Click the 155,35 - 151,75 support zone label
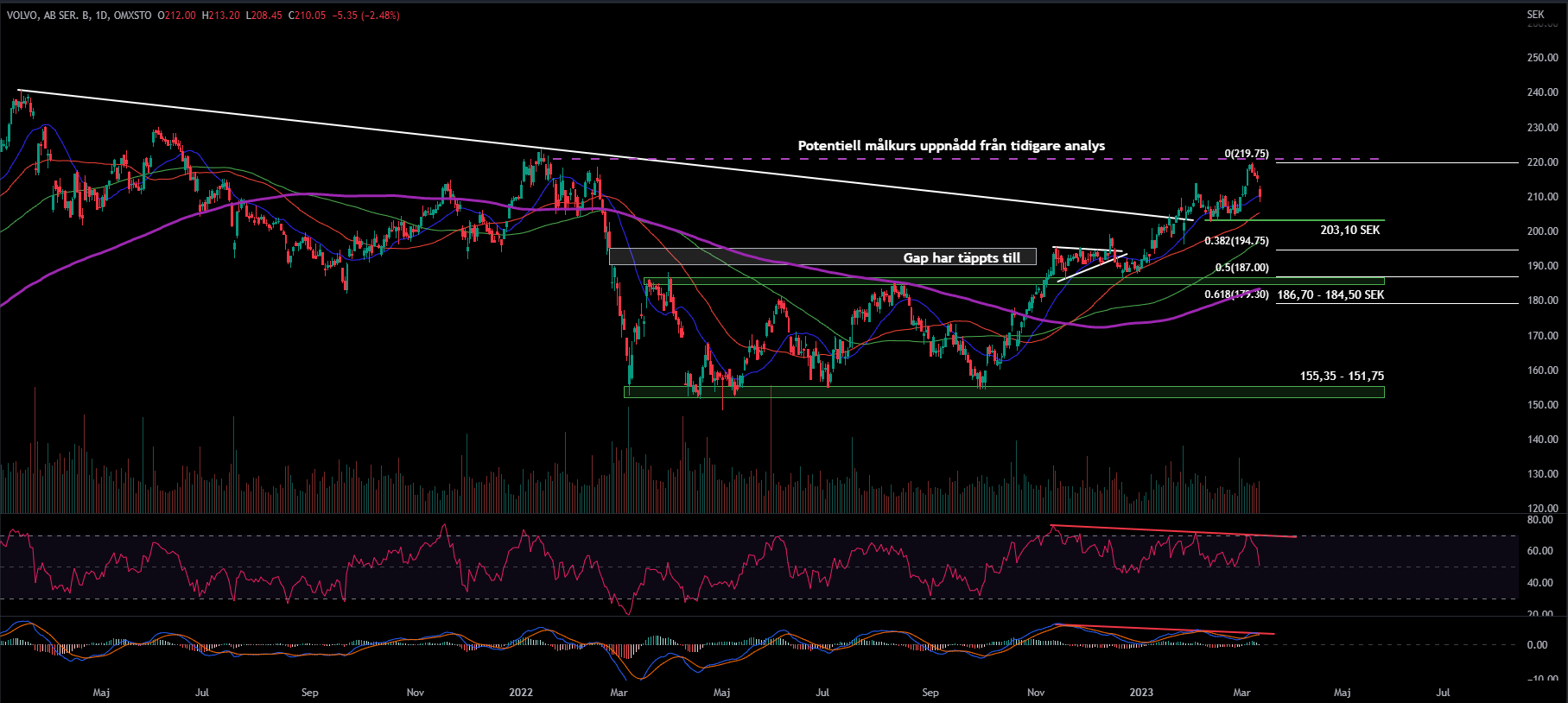Screen dimensions: 1568x703 pyautogui.click(x=1342, y=377)
